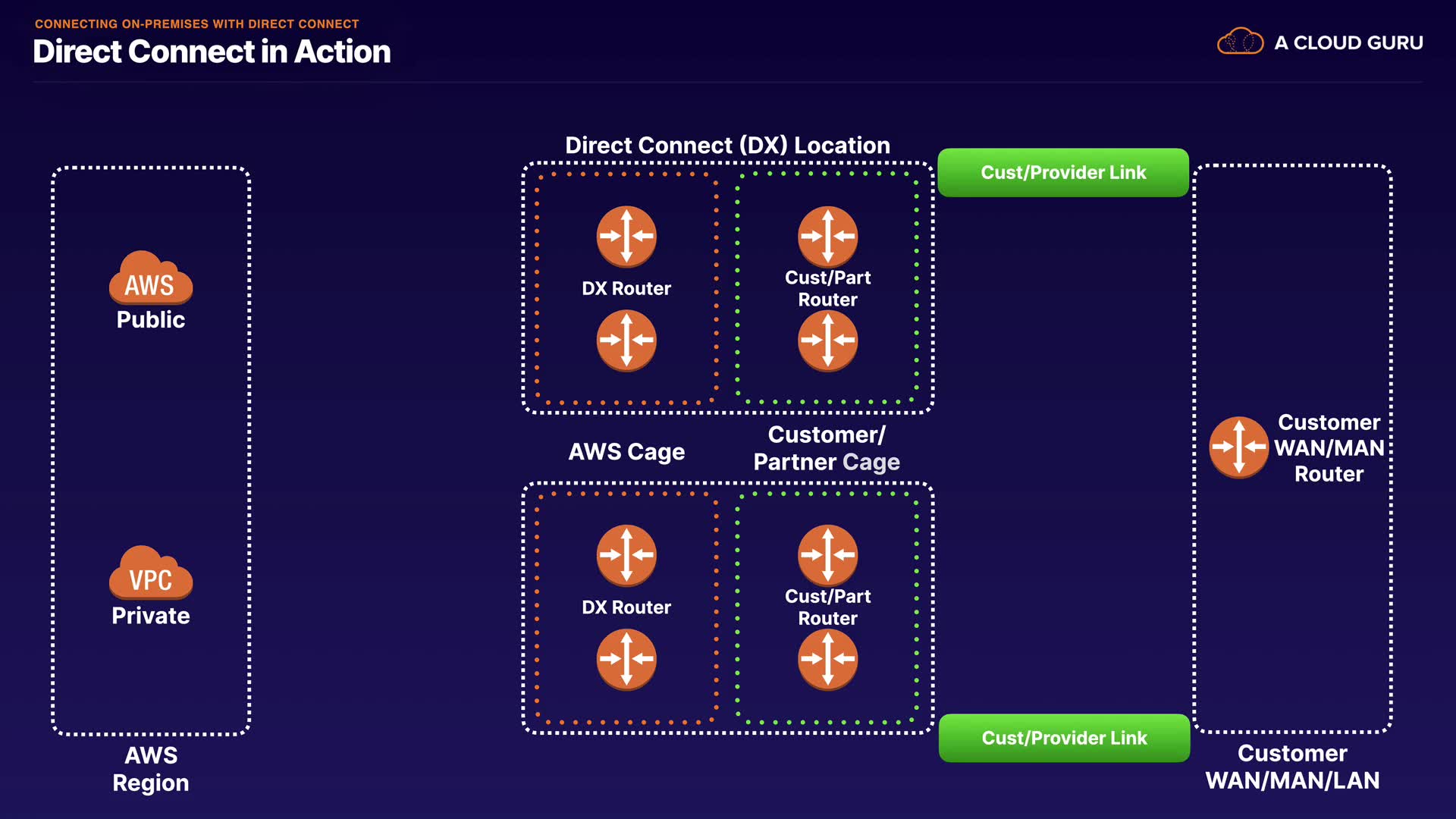Viewport: 1456px width, 819px height.
Task: Click the AWS Cage label
Action: click(626, 452)
